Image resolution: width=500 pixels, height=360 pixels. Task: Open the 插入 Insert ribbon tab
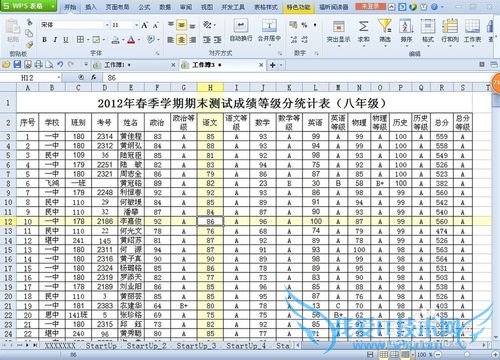(90, 7)
